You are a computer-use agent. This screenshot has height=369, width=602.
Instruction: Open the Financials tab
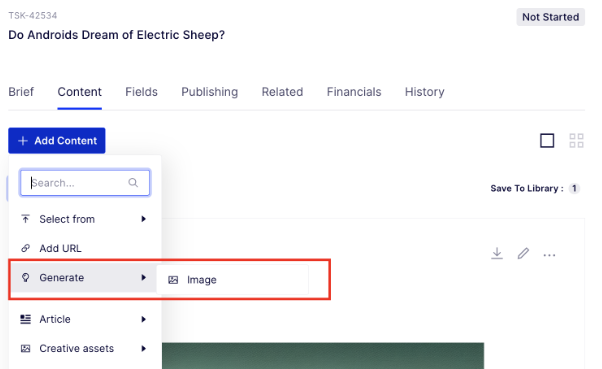(x=354, y=92)
